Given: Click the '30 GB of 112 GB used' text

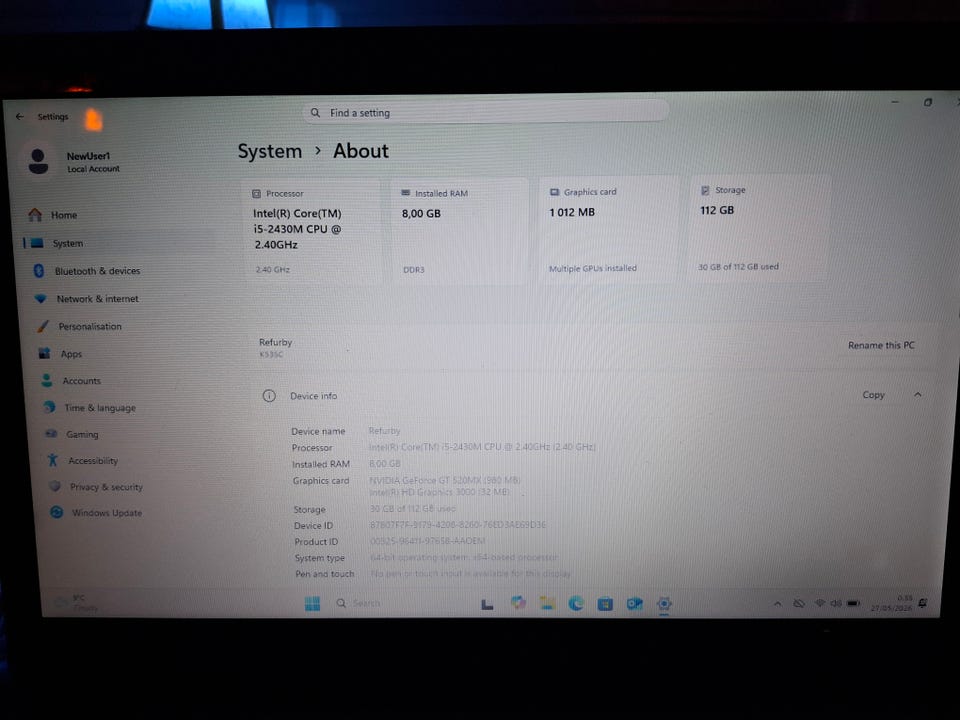Looking at the screenshot, I should point(738,266).
